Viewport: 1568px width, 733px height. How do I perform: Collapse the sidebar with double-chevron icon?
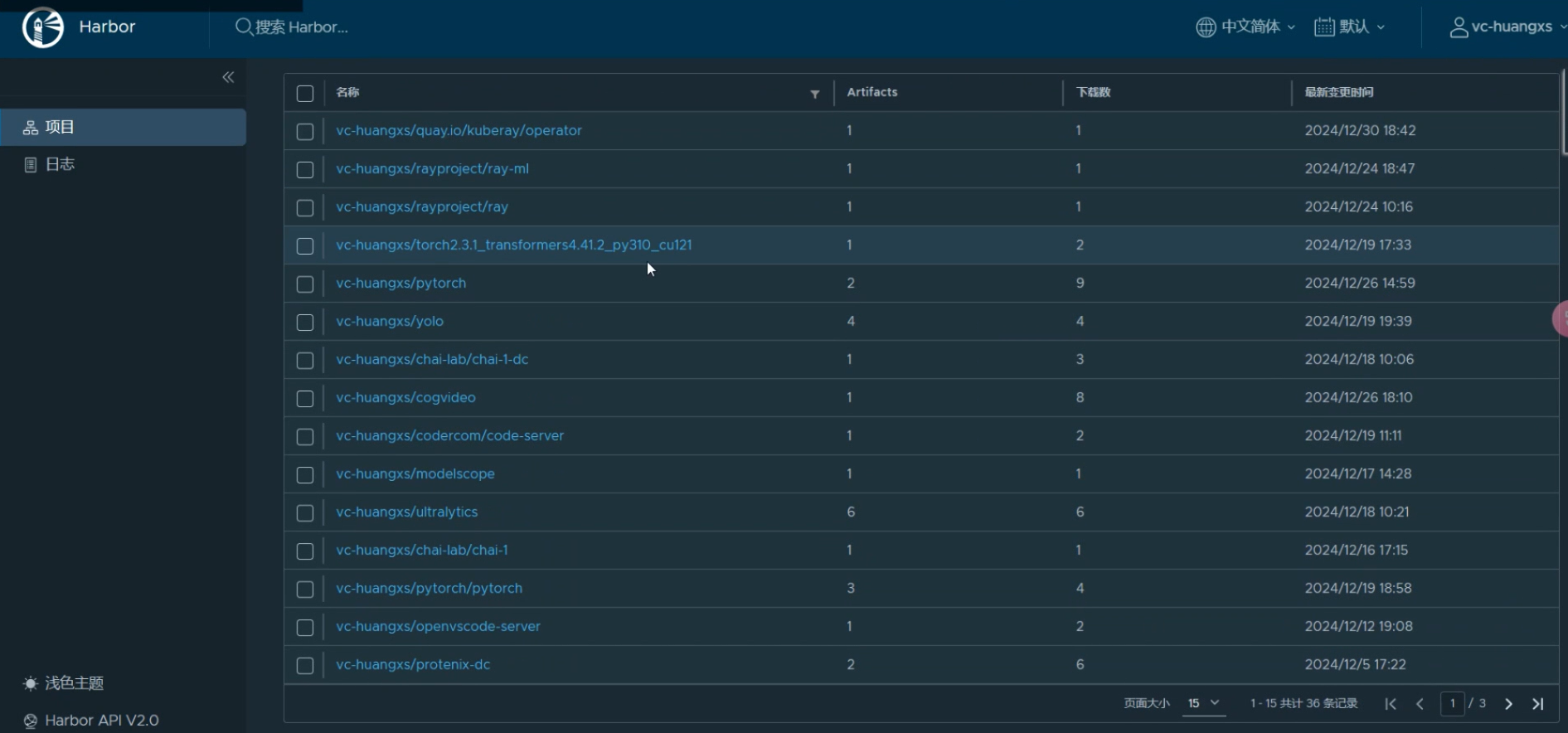228,77
